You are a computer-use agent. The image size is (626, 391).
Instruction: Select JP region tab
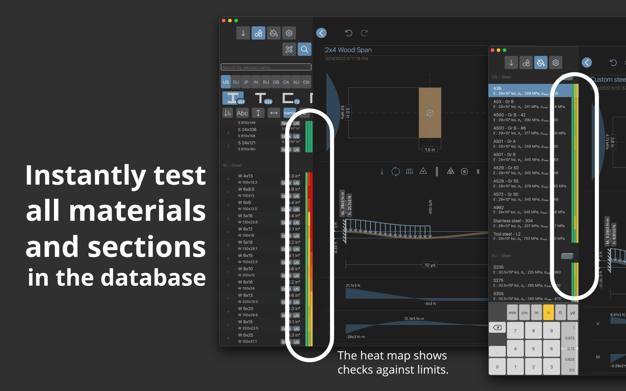click(246, 82)
